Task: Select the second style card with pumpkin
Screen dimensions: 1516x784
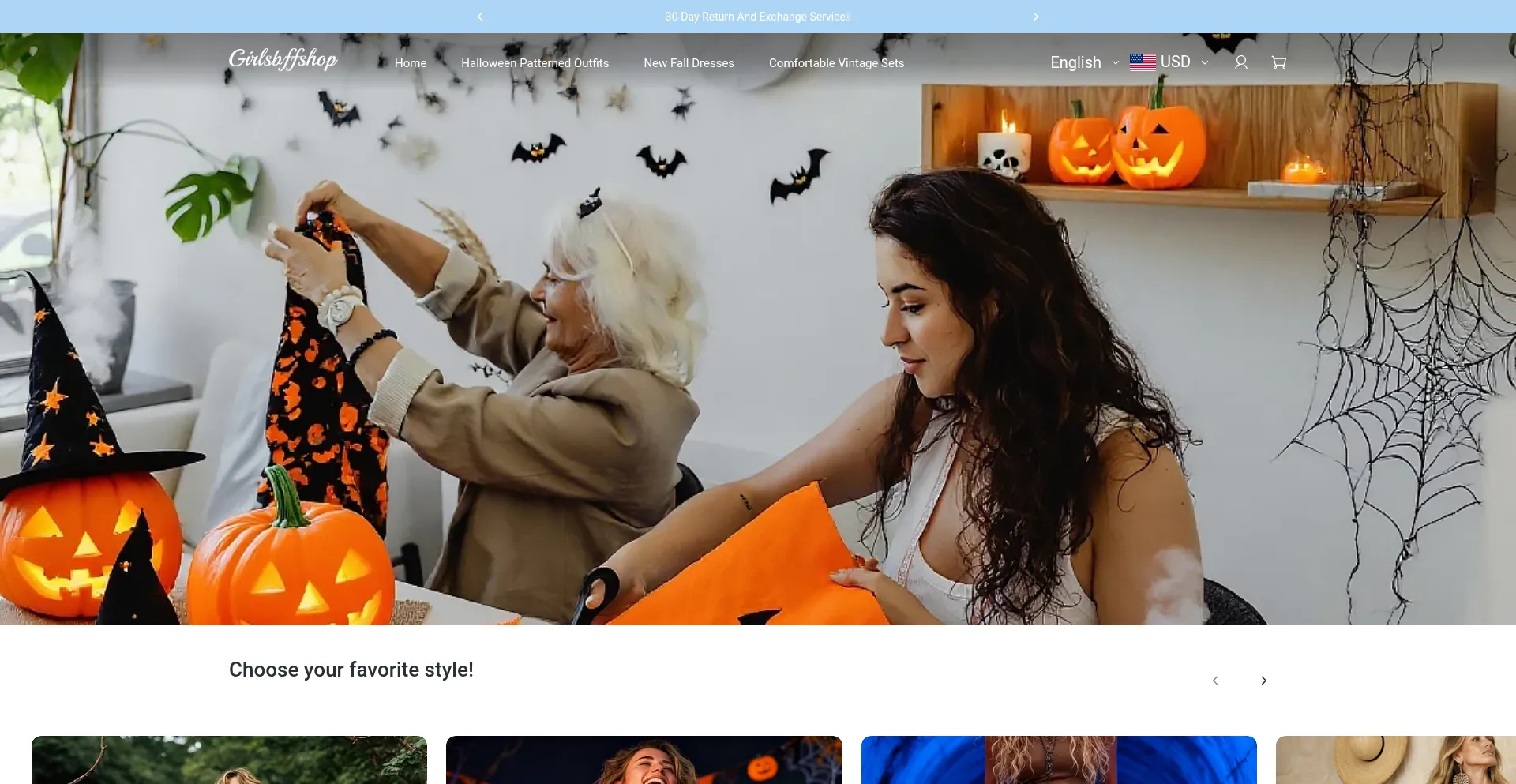Action: coord(644,760)
